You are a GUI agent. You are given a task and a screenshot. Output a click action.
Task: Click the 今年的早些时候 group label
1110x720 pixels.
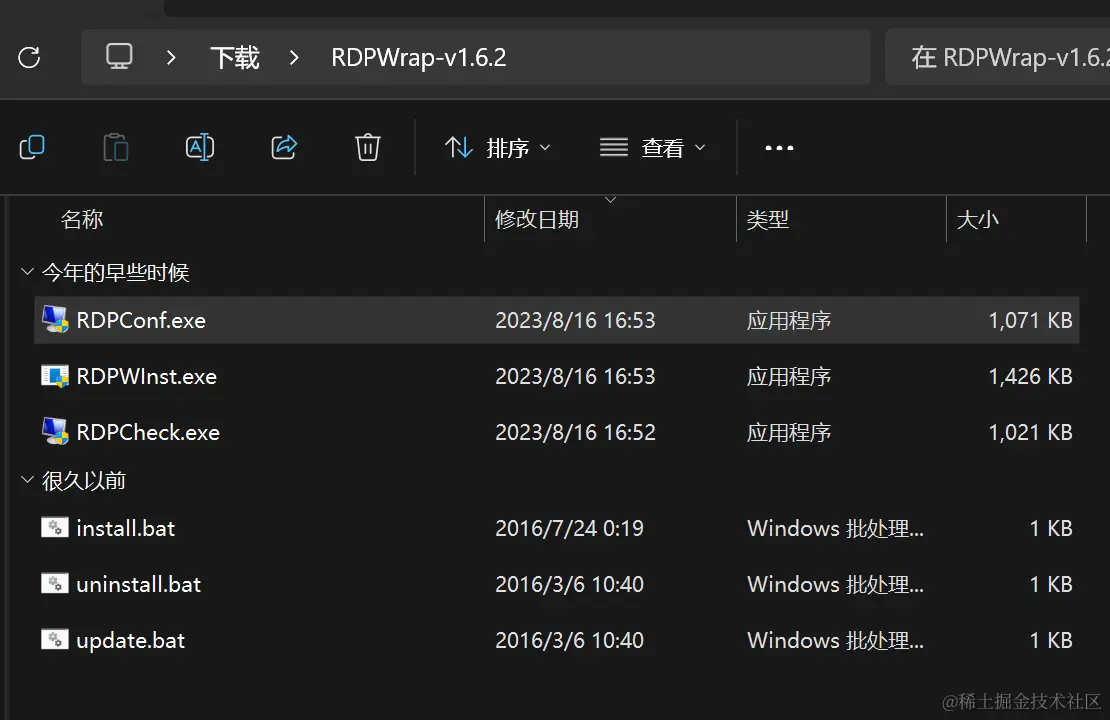(115, 273)
